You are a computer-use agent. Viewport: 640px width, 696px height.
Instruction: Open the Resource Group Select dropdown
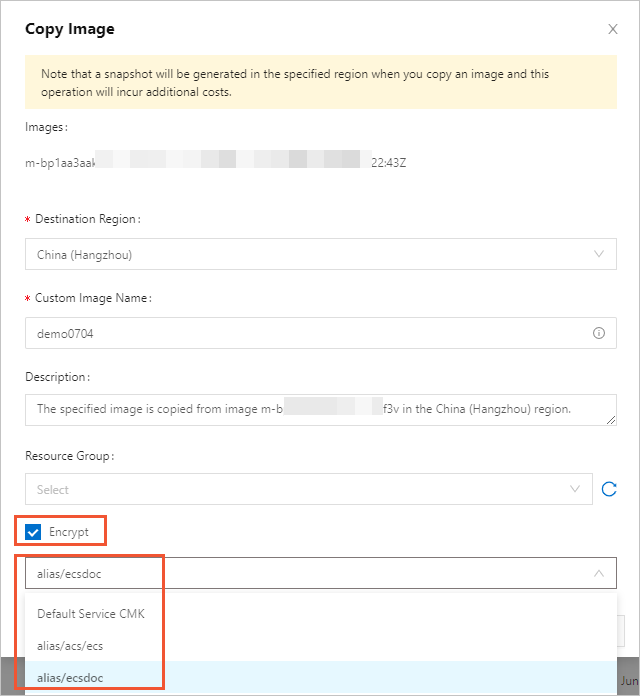click(x=290, y=489)
